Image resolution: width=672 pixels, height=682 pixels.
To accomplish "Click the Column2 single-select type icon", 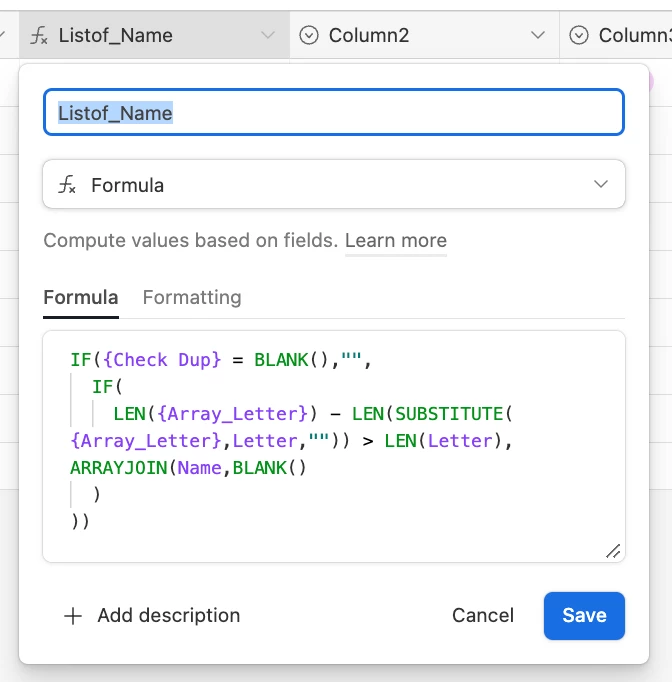I will coord(309,35).
